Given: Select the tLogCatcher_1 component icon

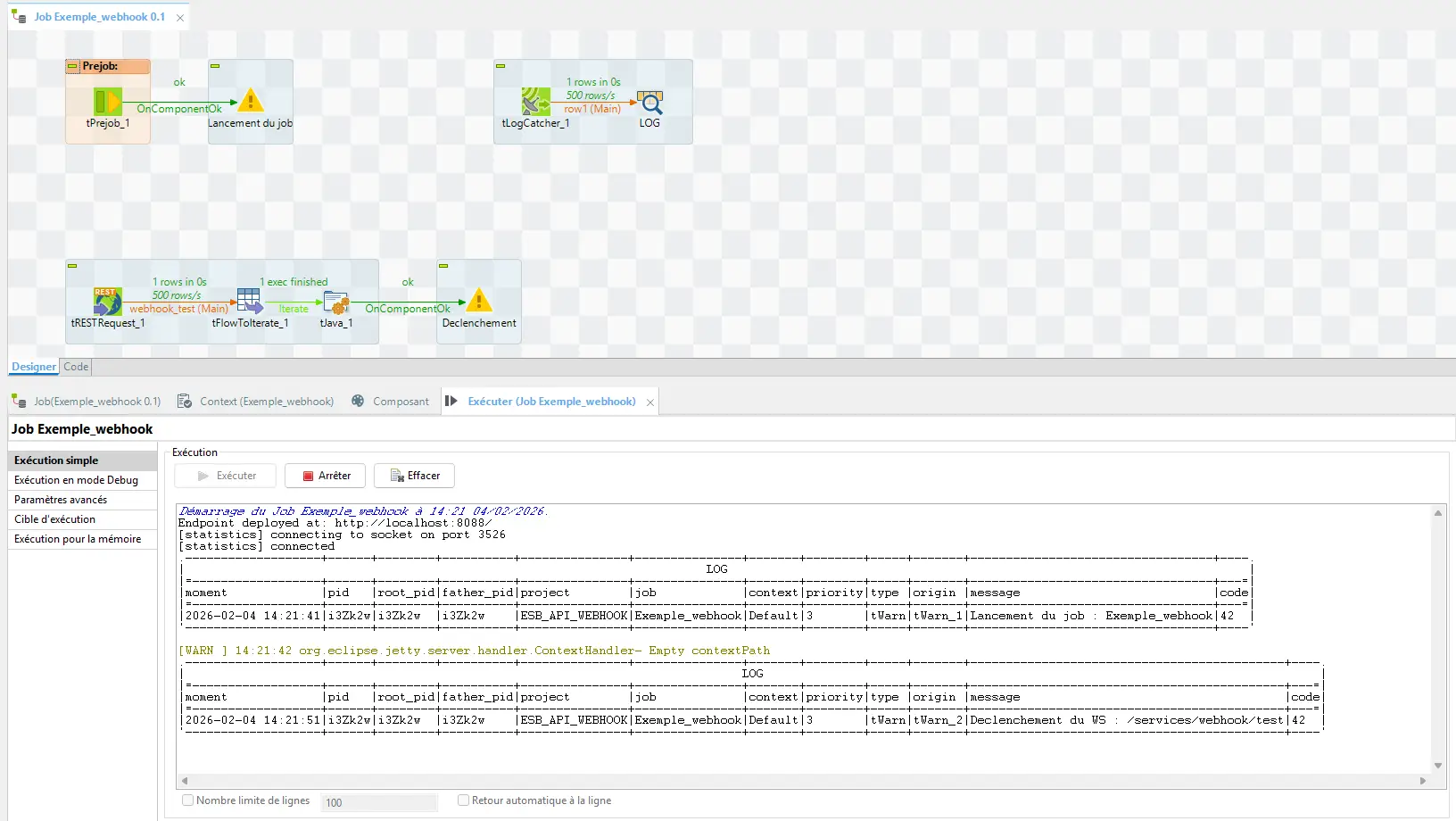Looking at the screenshot, I should point(535,101).
